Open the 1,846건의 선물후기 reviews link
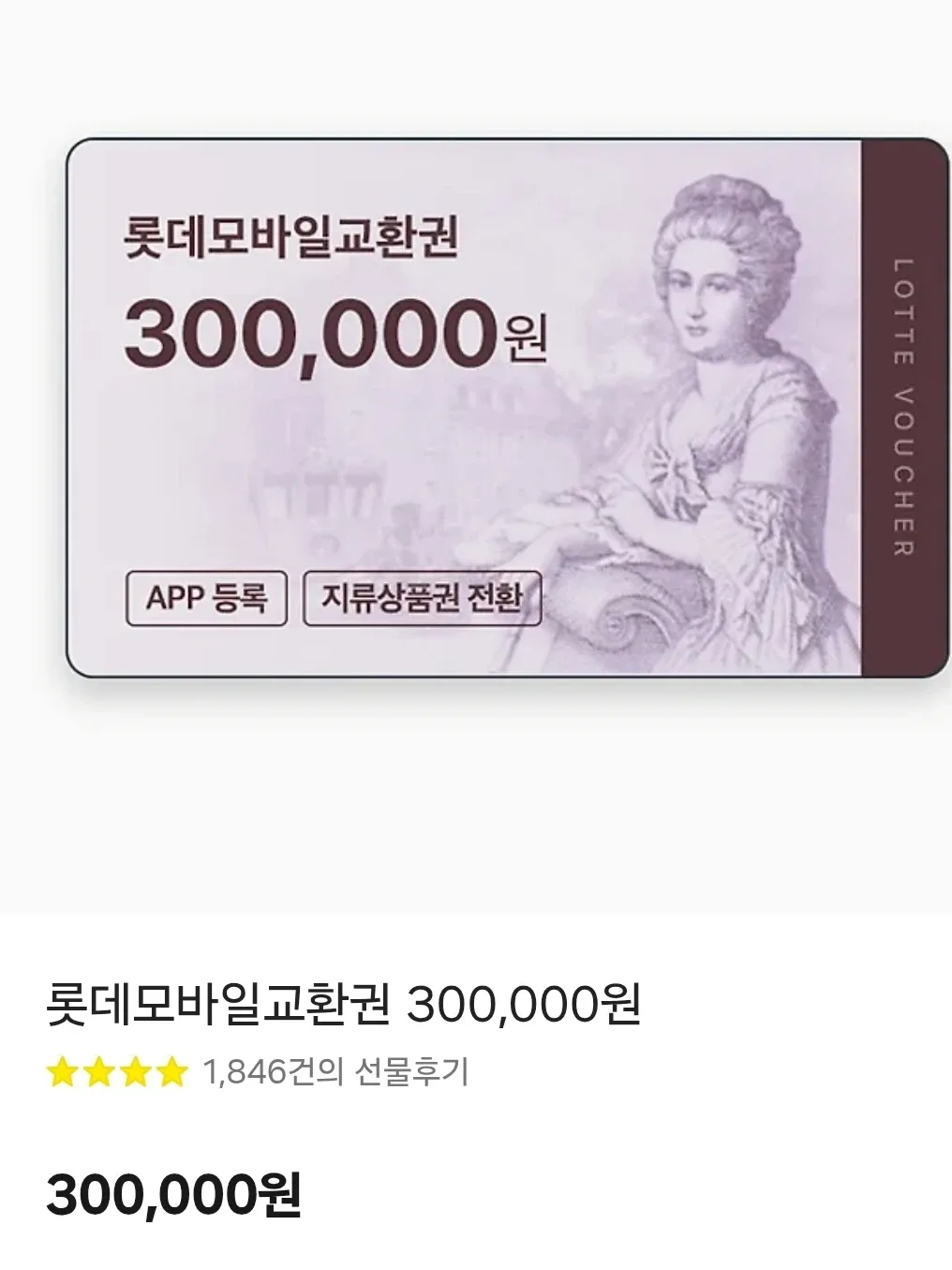 coord(335,1071)
